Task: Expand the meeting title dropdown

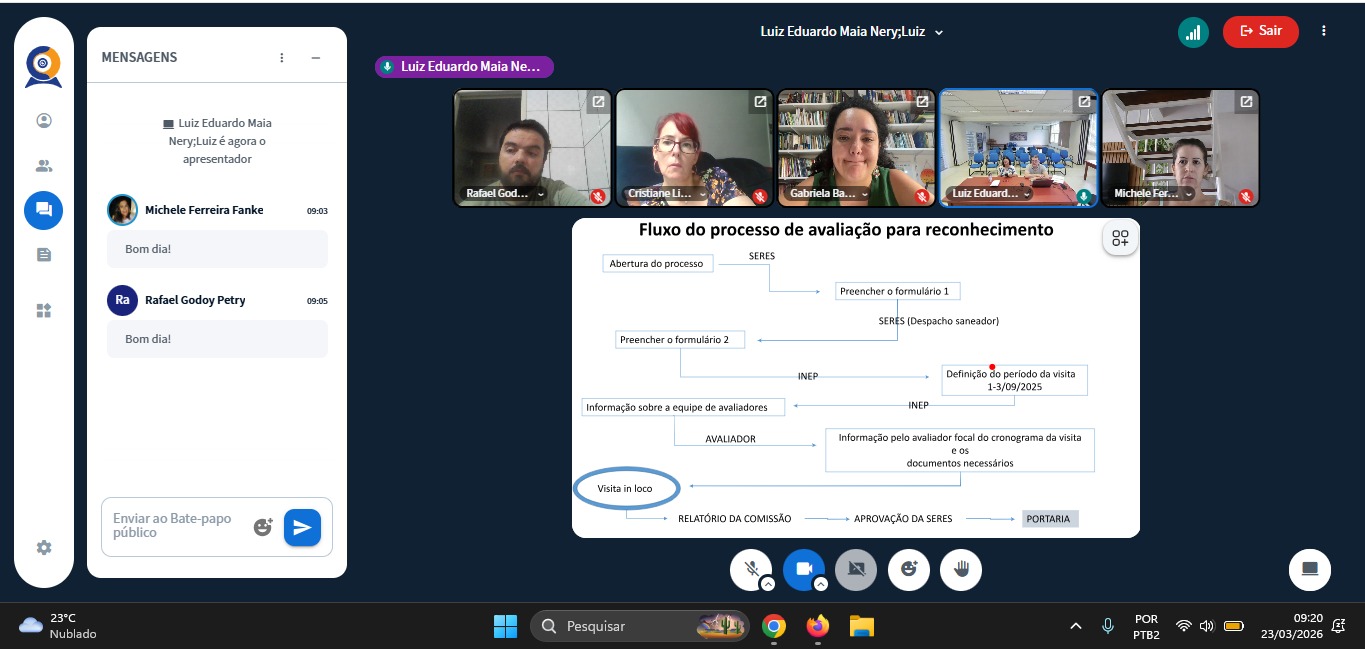Action: coord(938,32)
